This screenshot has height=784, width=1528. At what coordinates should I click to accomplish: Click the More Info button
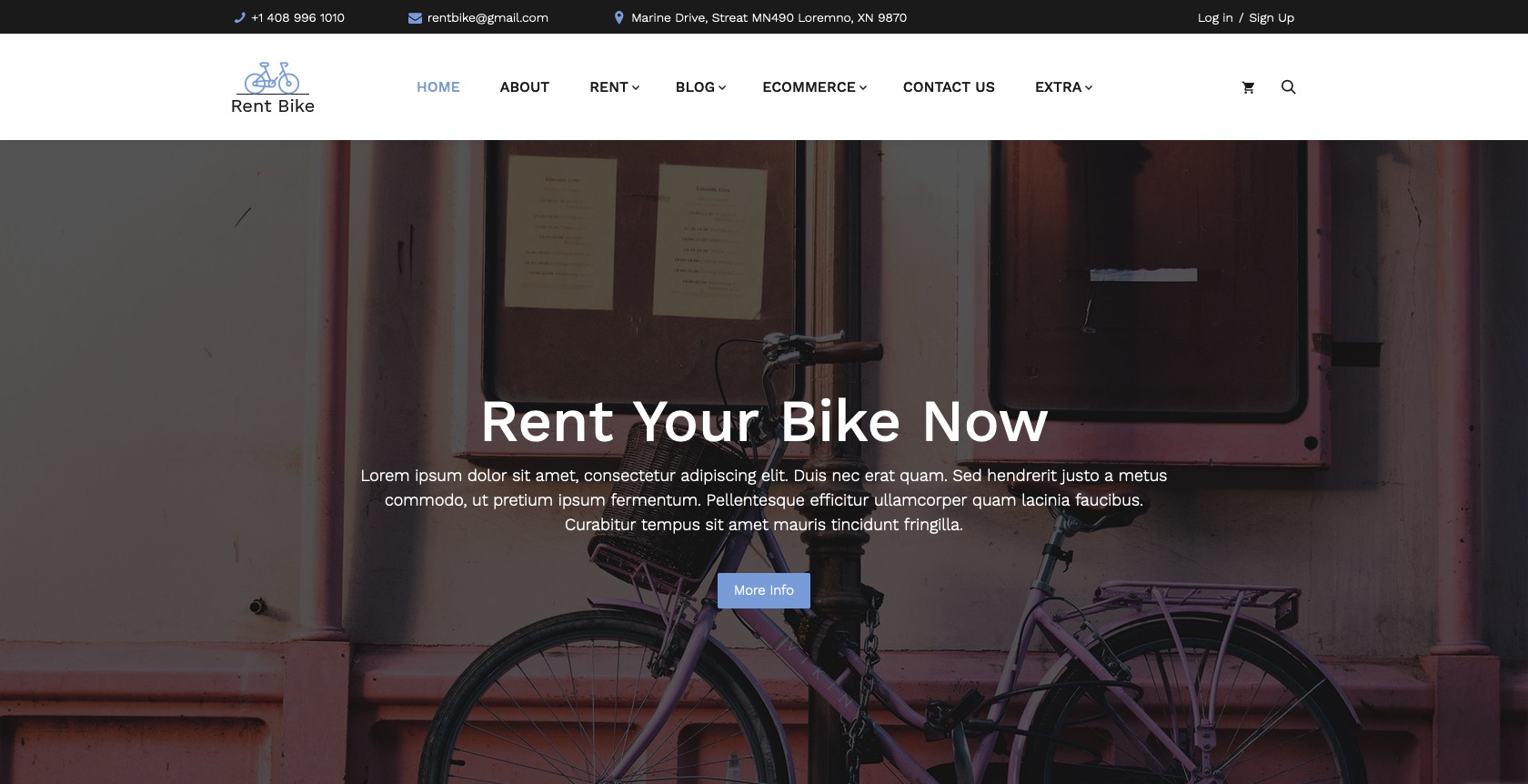click(764, 590)
